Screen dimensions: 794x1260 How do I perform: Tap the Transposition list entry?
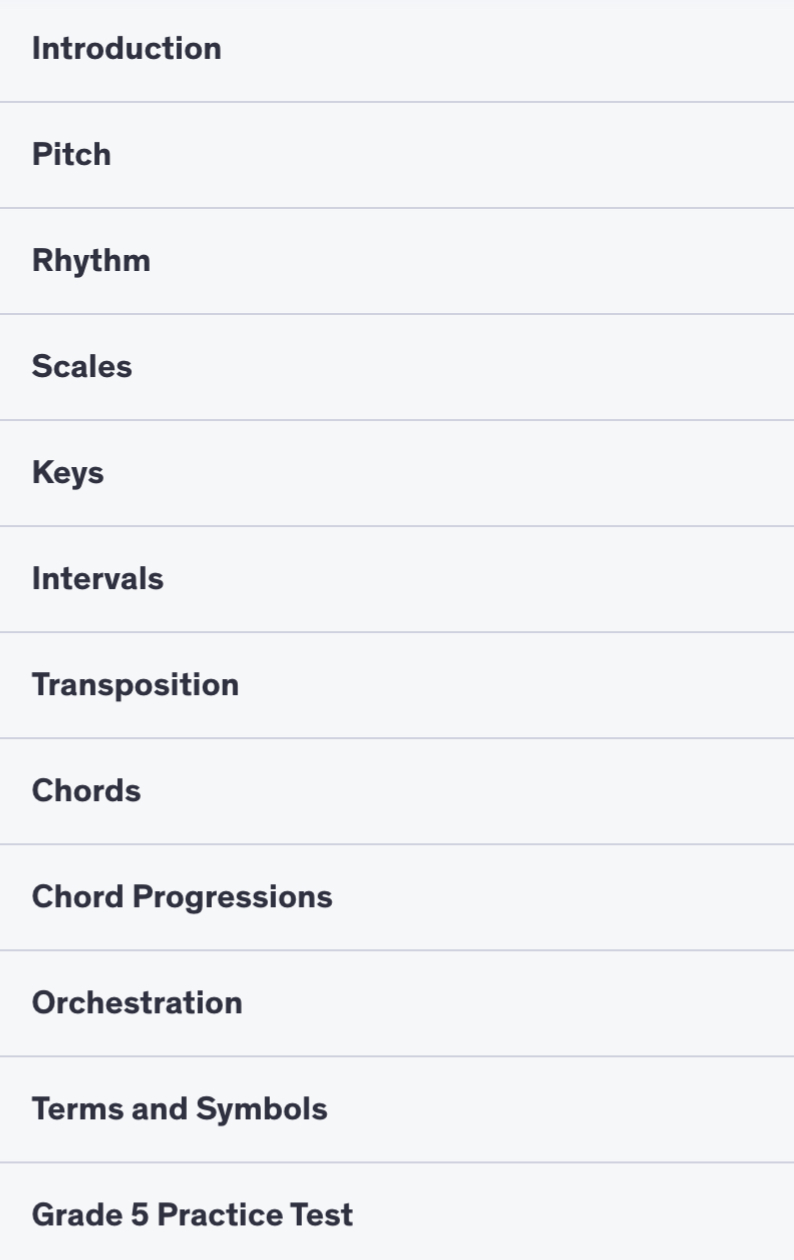[x=397, y=685]
